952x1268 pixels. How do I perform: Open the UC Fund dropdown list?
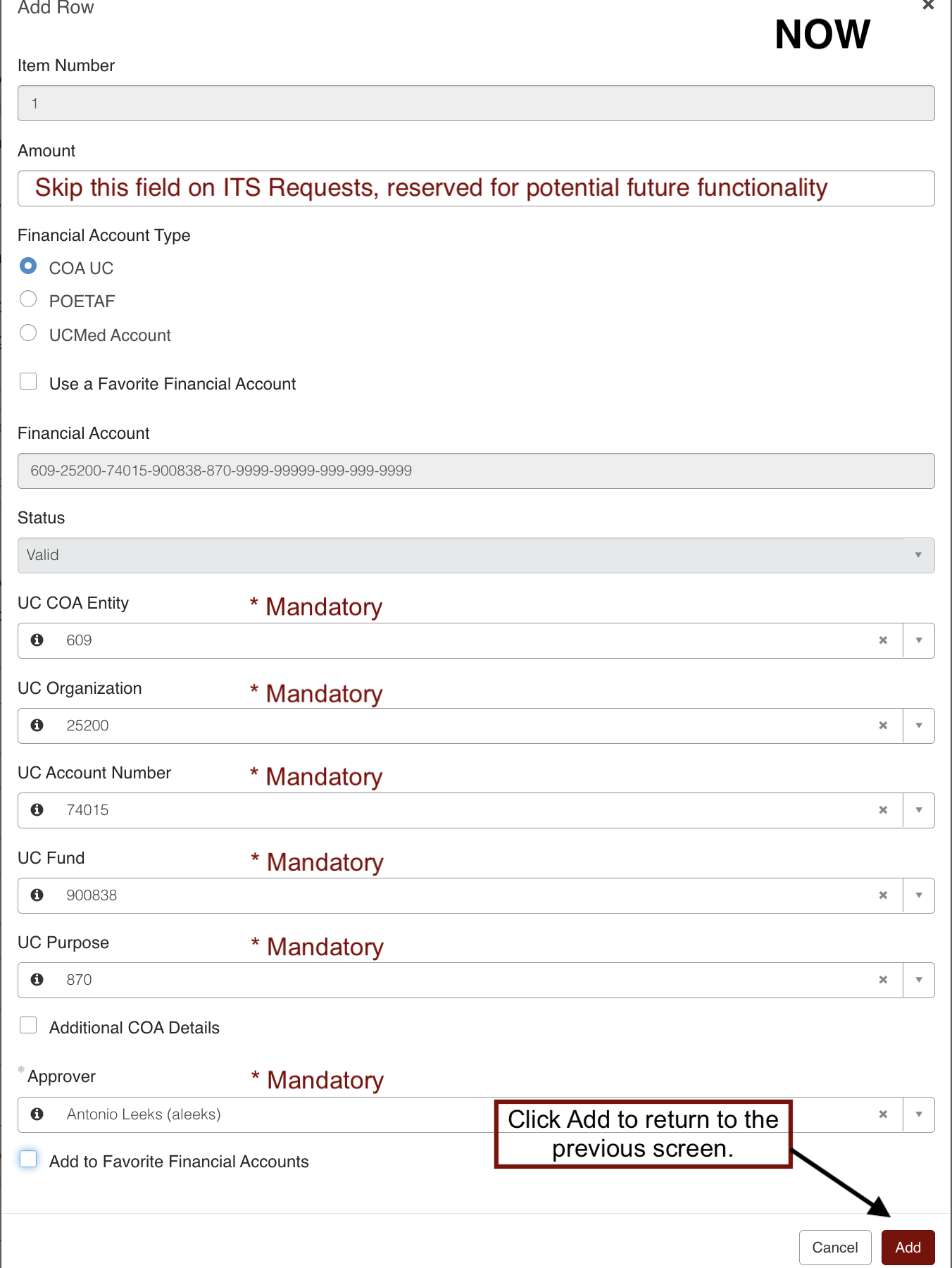pos(919,895)
